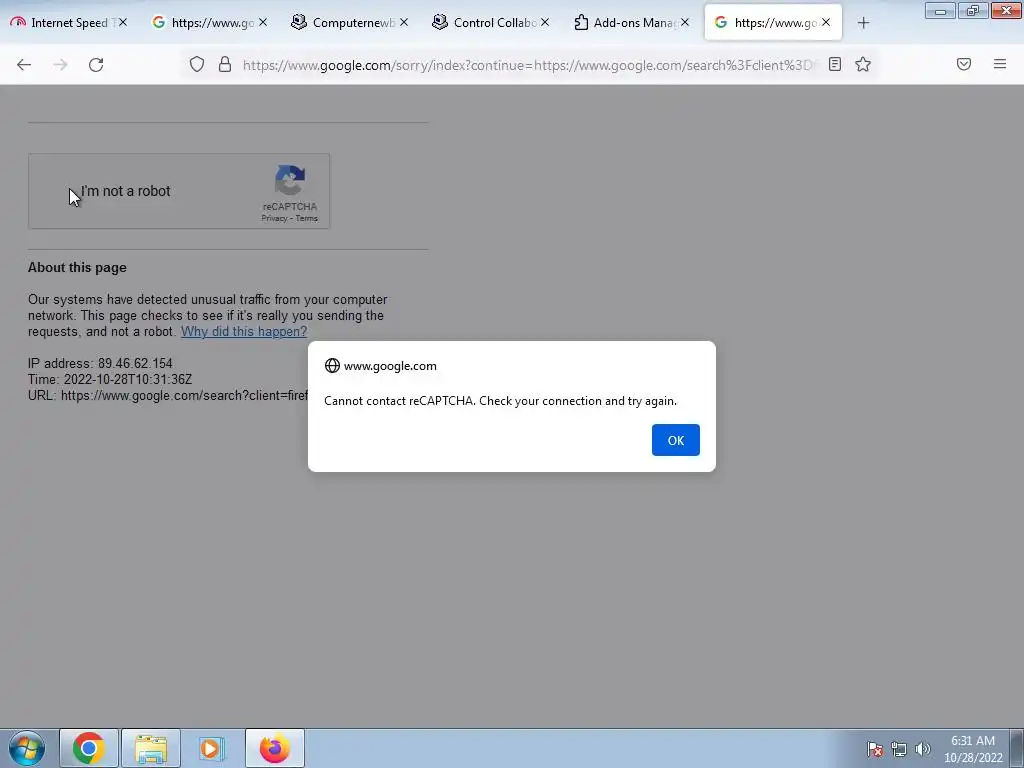Screen dimensions: 1024x768
Task: Open Windows Explorer from the taskbar
Action: pyautogui.click(x=151, y=748)
